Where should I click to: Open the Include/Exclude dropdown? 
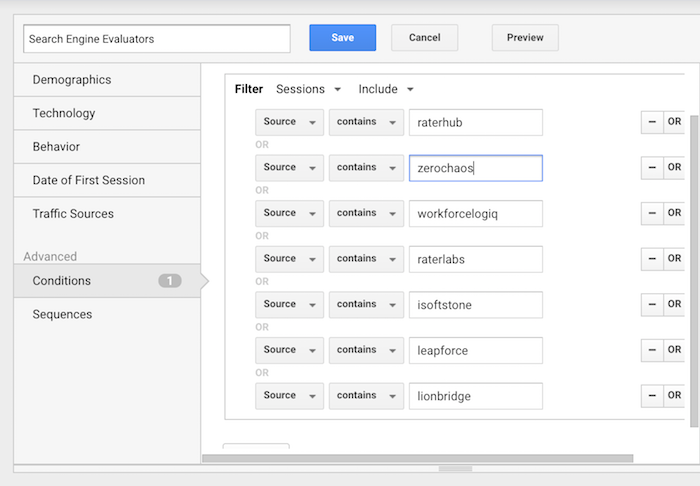pyautogui.click(x=386, y=89)
